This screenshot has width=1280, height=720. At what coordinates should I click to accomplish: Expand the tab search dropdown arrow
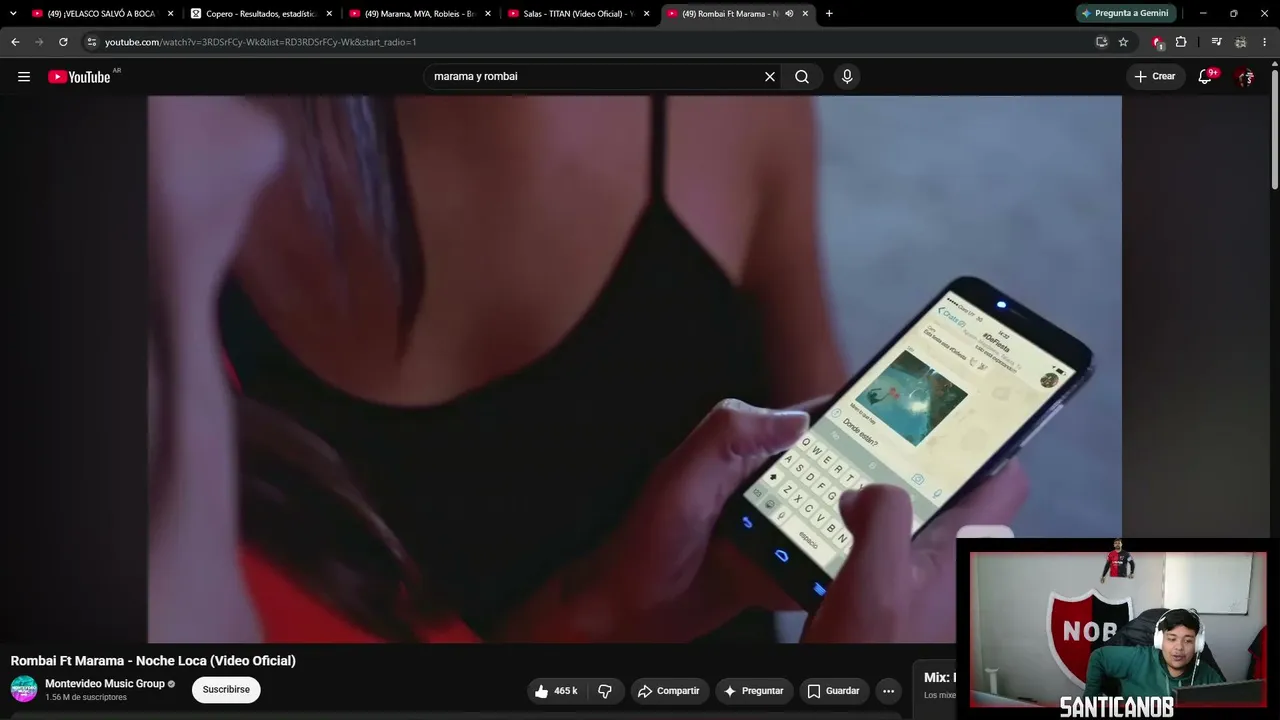pos(13,14)
